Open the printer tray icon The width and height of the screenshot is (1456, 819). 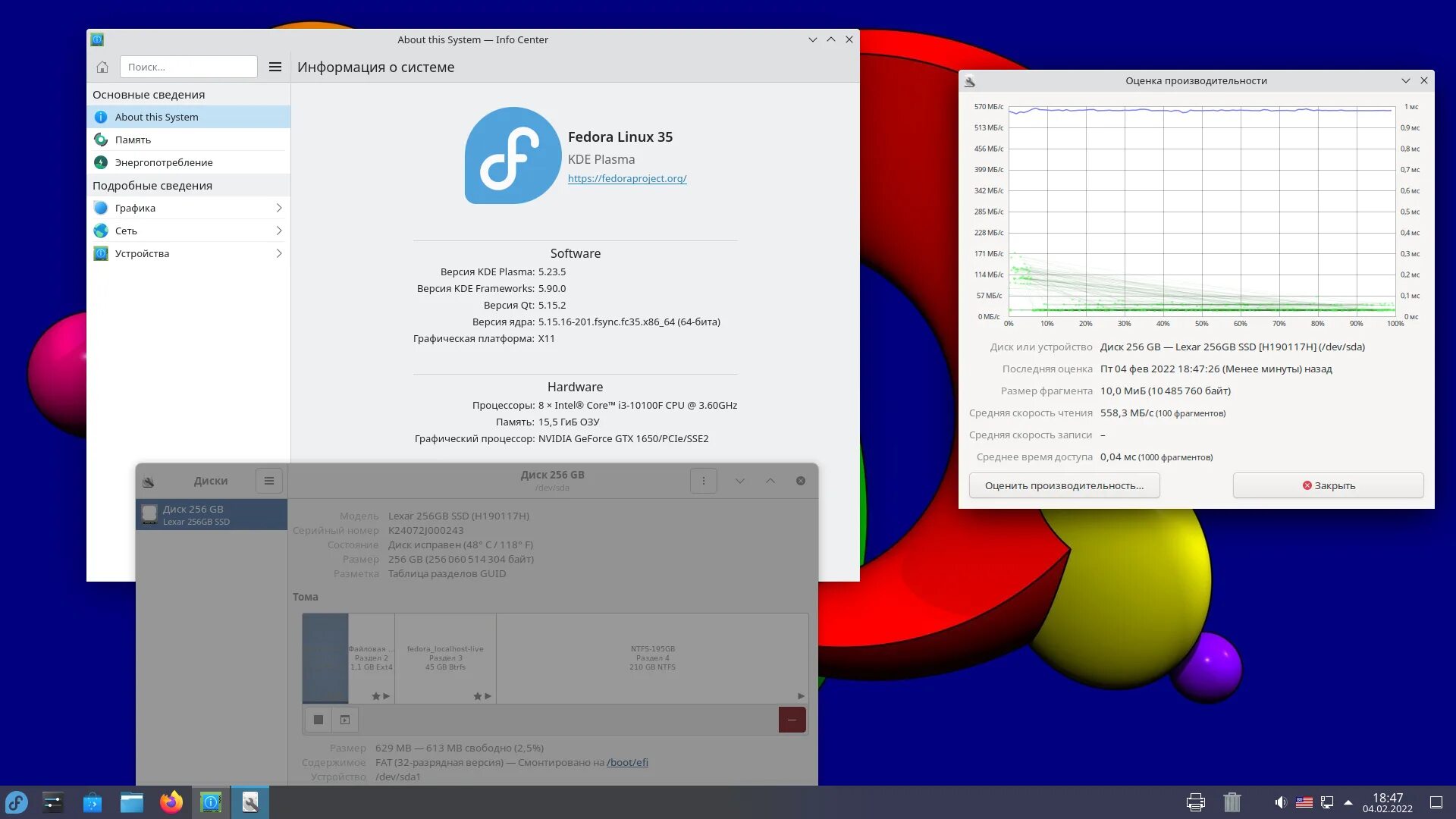(1196, 802)
